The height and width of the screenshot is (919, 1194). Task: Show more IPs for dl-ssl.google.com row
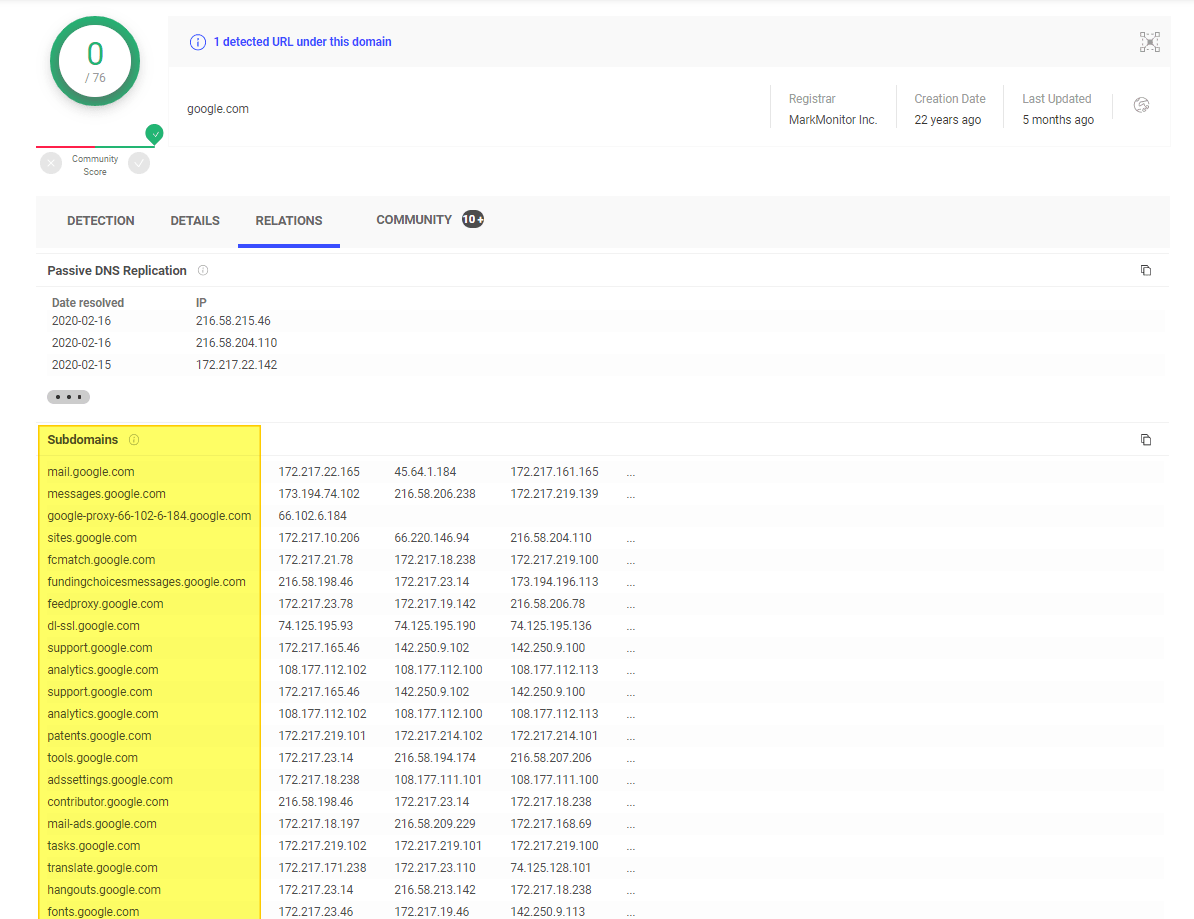631,627
